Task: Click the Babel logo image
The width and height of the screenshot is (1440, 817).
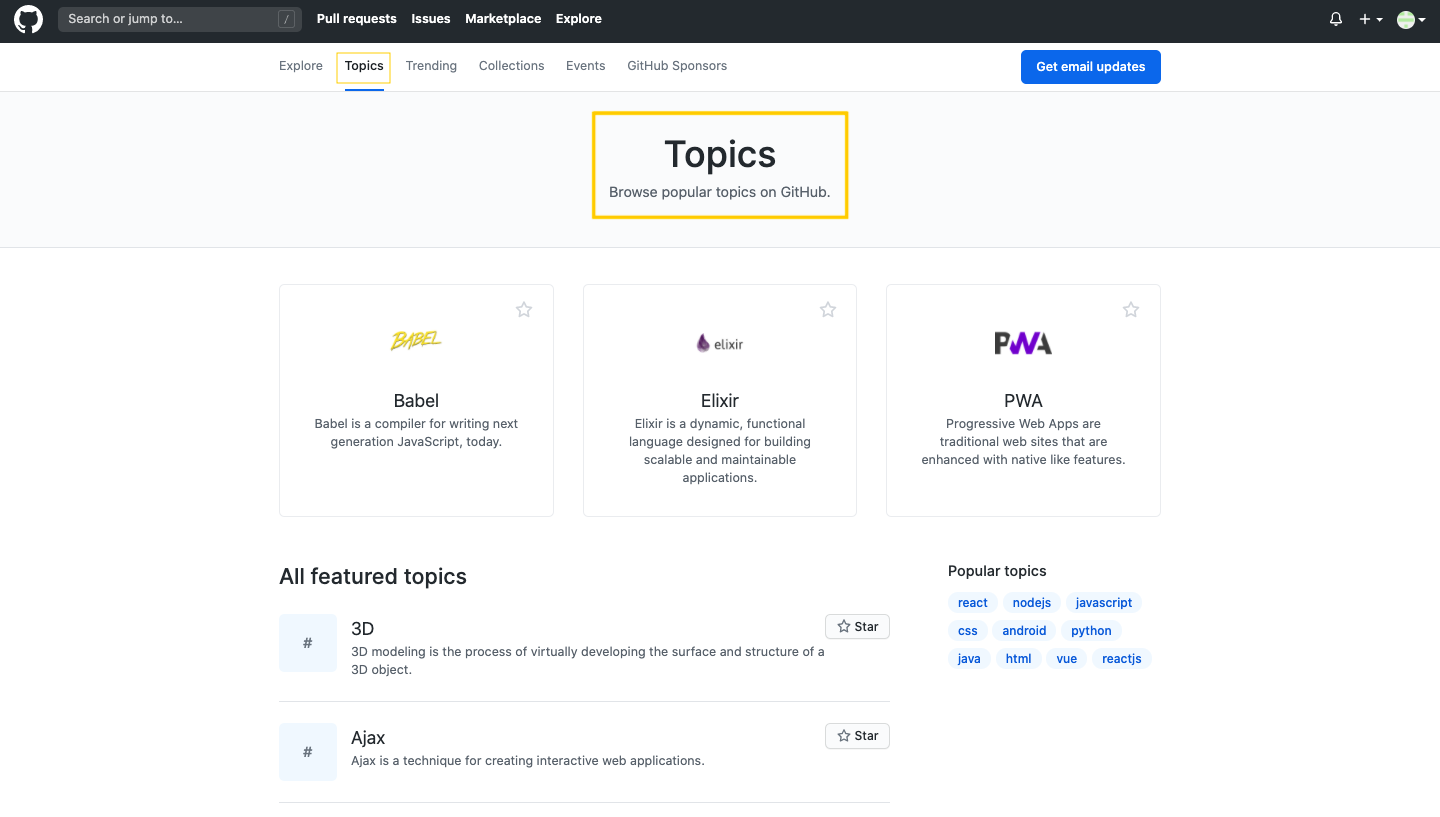Action: coord(416,342)
